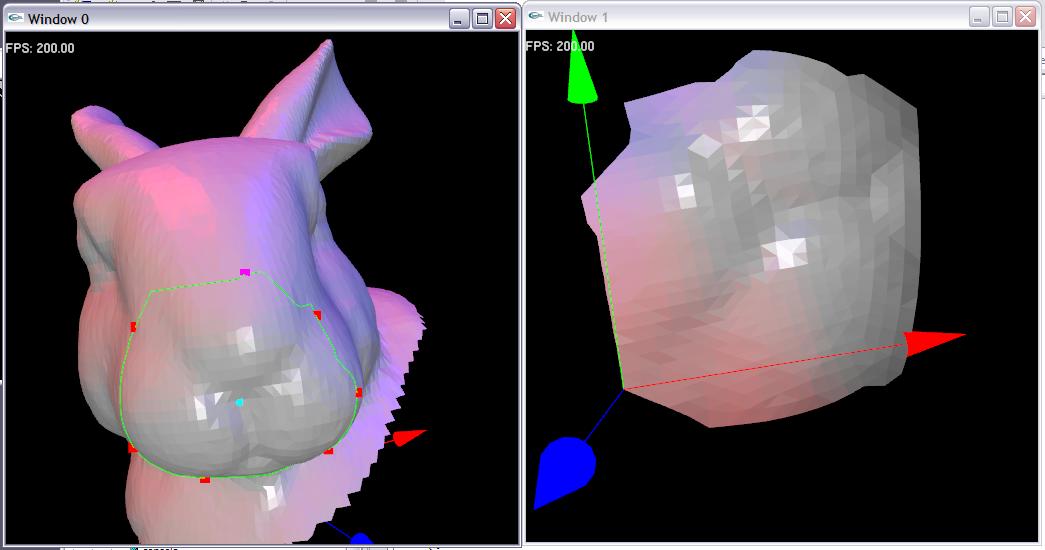Click the 'Window 1' title text
Image resolution: width=1045 pixels, height=550 pixels.
click(x=578, y=17)
